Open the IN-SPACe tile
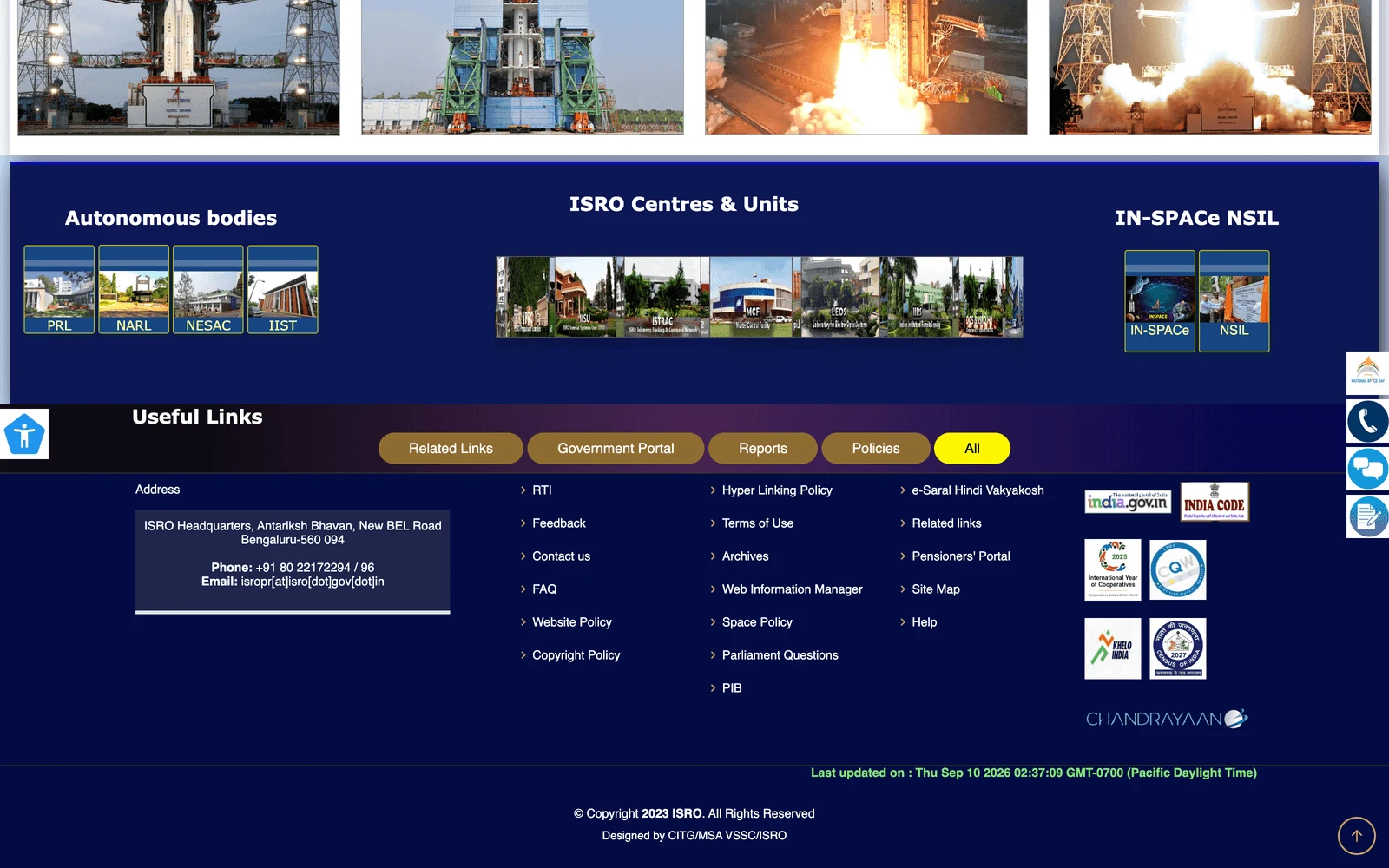 click(1160, 301)
